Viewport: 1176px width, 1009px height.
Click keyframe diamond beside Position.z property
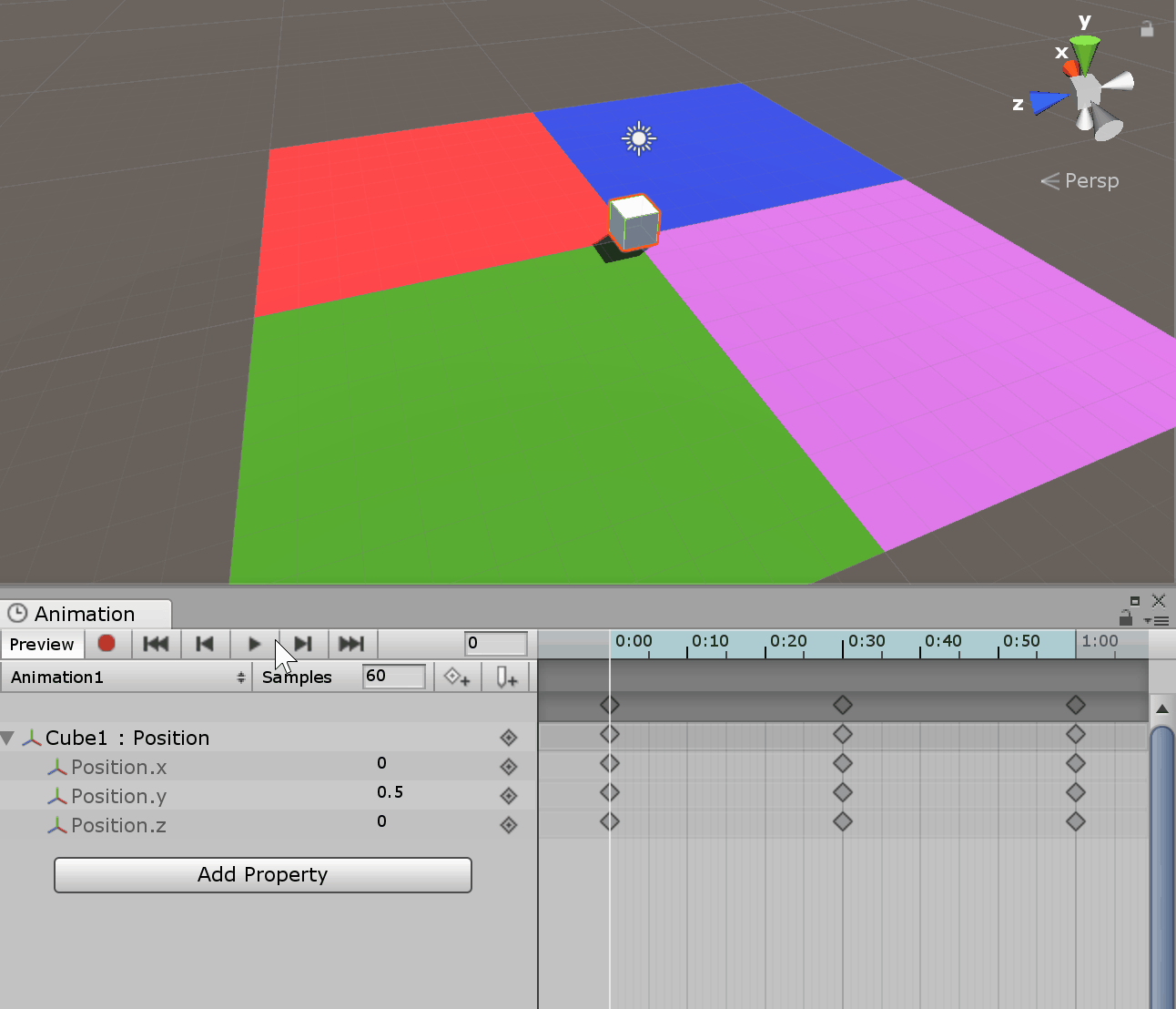point(509,825)
